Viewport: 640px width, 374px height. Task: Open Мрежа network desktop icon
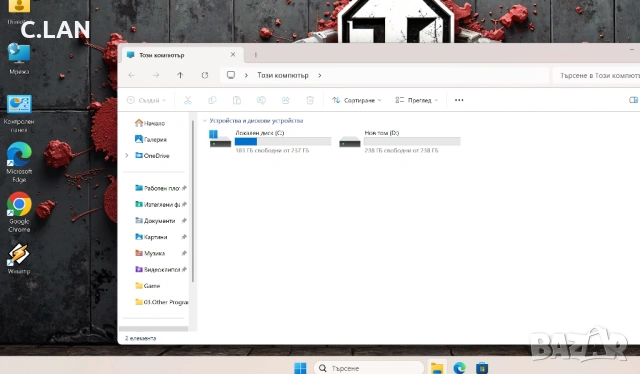(x=19, y=59)
